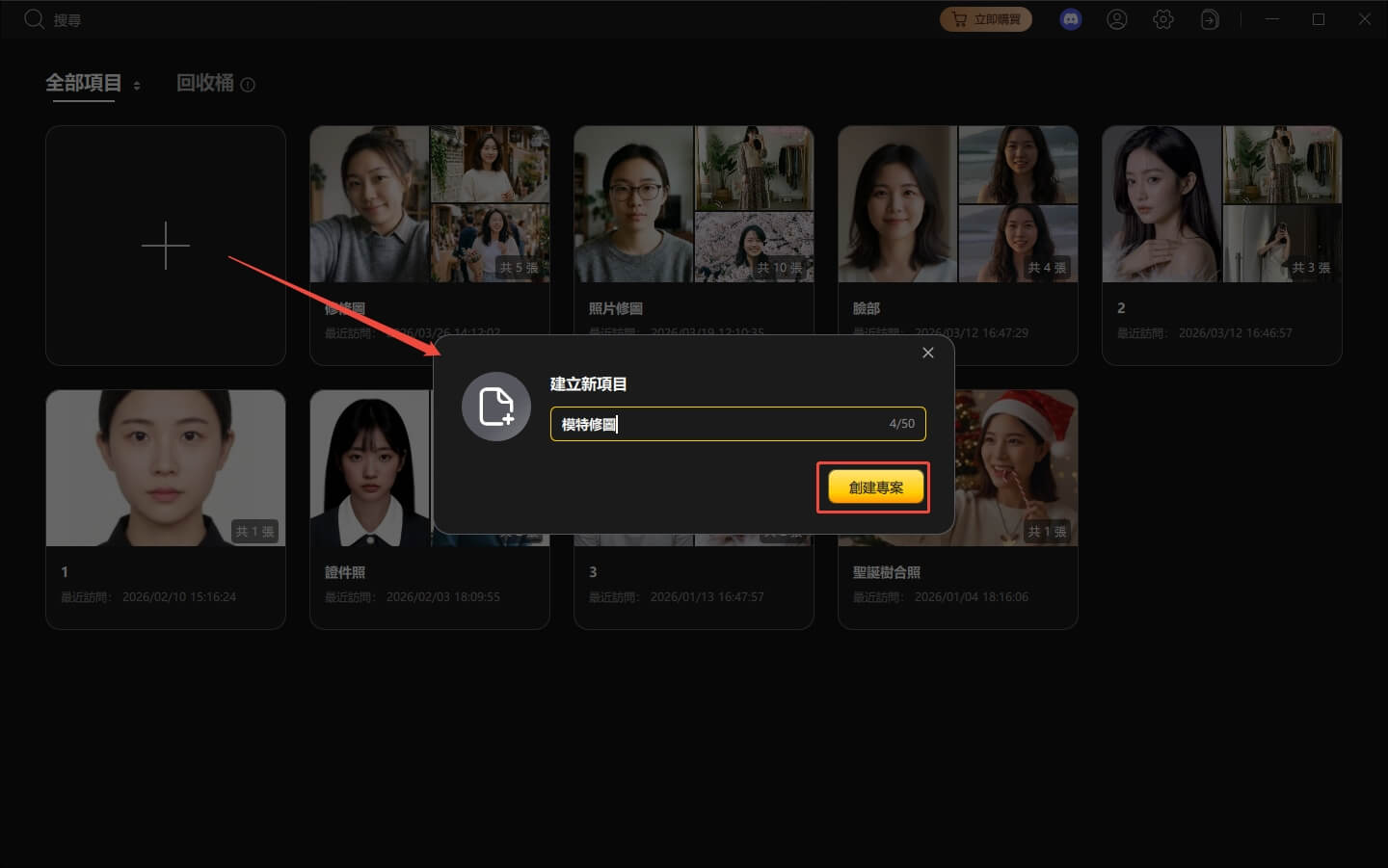Click the search magnifier icon
Image resolution: width=1388 pixels, height=868 pixels.
pos(34,19)
